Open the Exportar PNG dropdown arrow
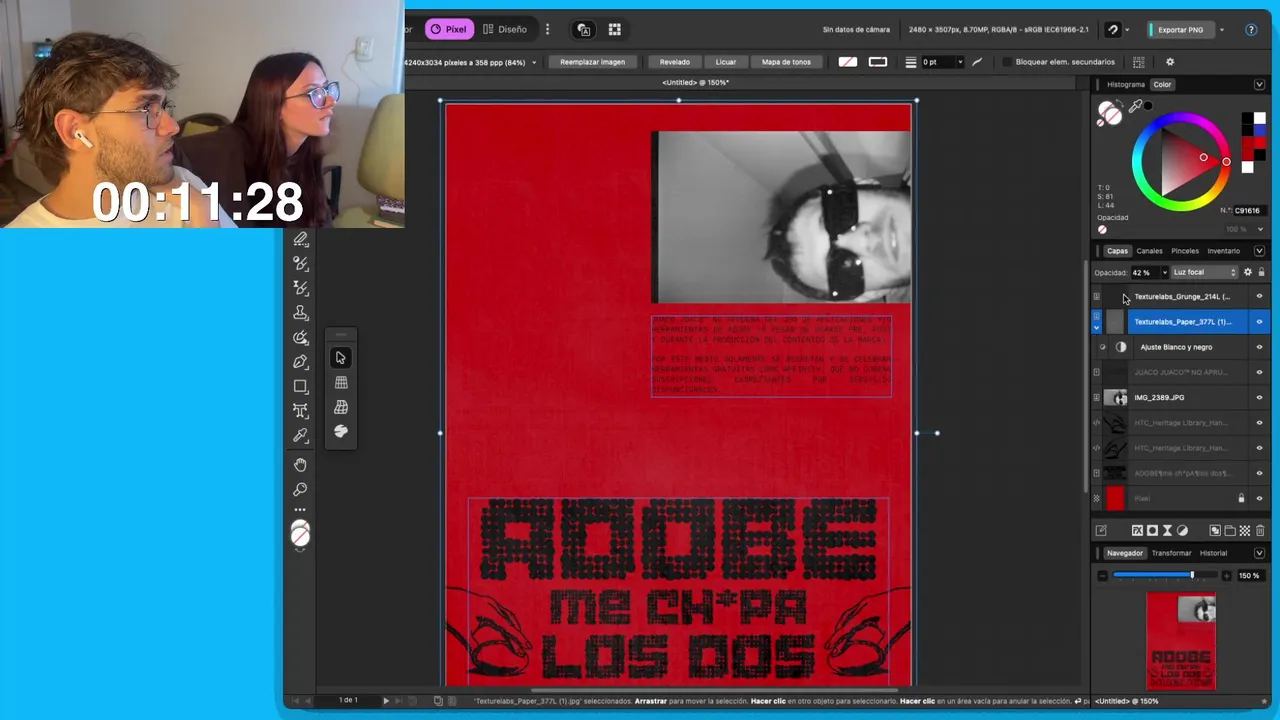Viewport: 1280px width, 720px height. [1222, 30]
